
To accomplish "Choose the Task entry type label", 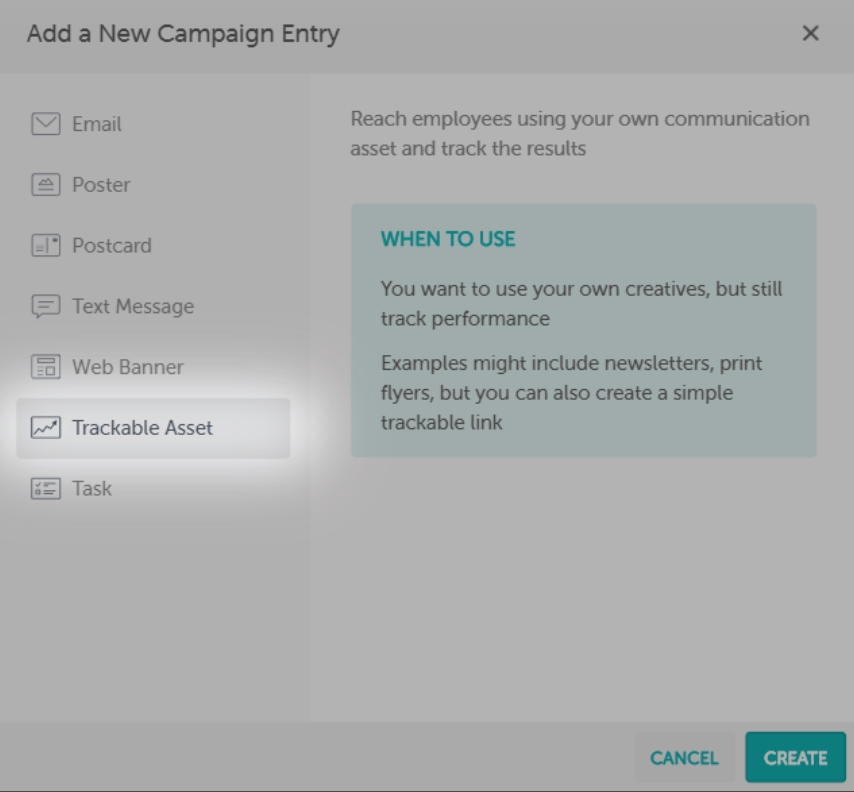I will (x=92, y=489).
